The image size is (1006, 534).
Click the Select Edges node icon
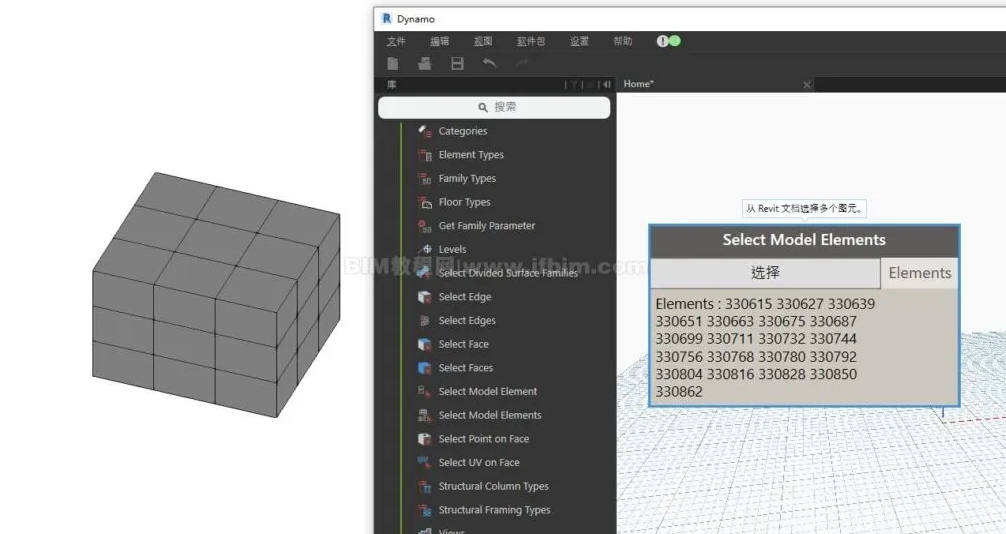[x=424, y=320]
